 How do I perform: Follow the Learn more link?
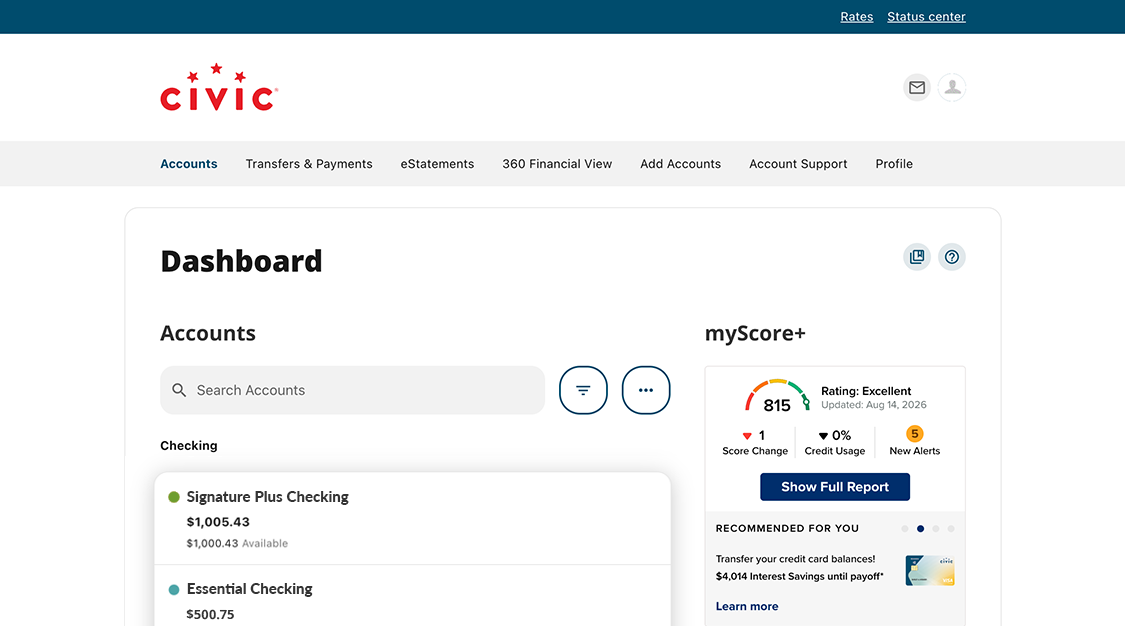(x=747, y=606)
